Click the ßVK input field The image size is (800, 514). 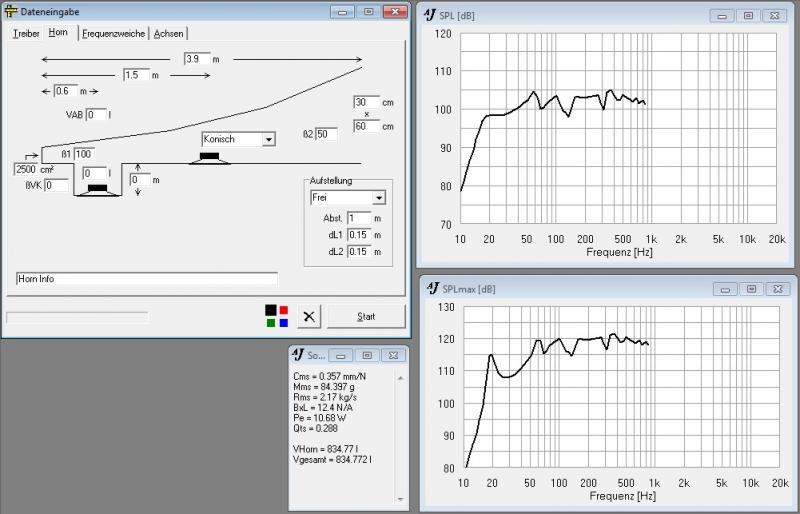click(x=56, y=185)
